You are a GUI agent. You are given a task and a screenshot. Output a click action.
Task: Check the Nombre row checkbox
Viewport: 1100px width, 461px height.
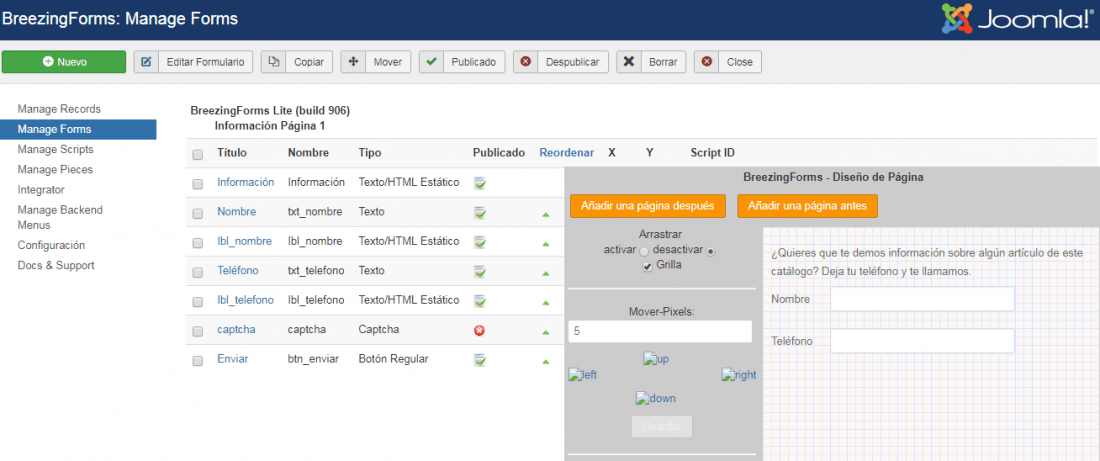(x=198, y=213)
